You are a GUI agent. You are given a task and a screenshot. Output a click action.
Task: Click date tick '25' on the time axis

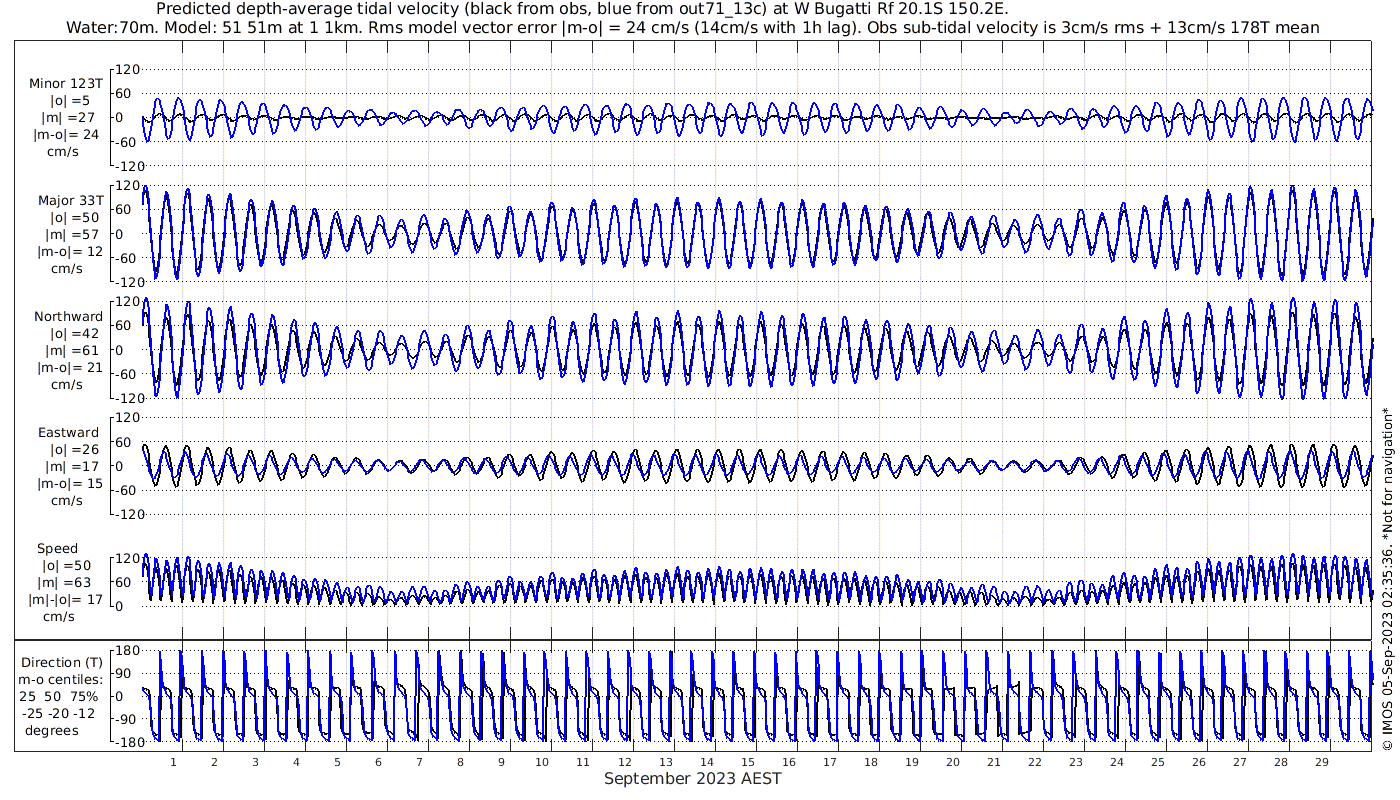coord(1157,762)
